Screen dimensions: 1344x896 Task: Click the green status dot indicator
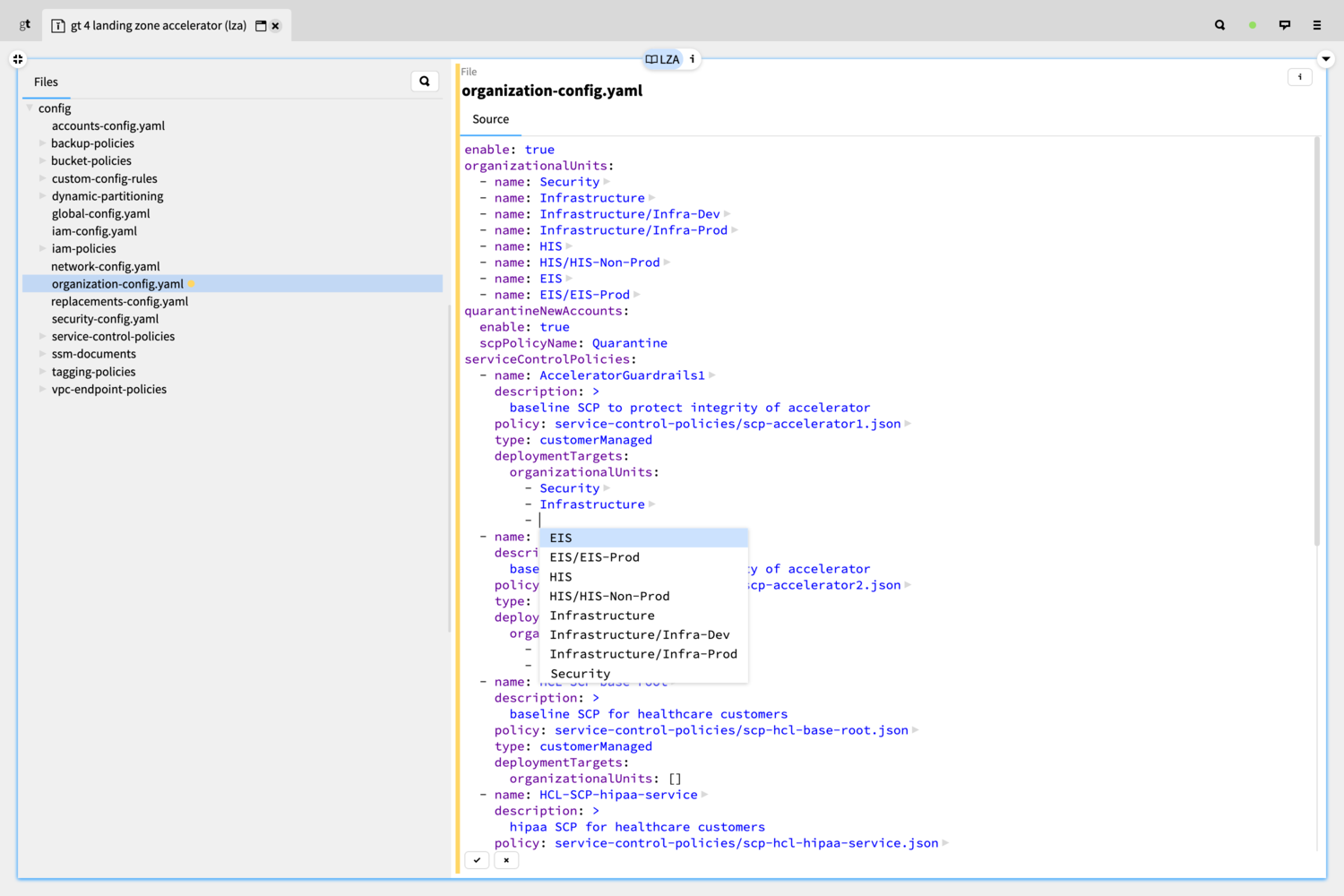point(1253,25)
